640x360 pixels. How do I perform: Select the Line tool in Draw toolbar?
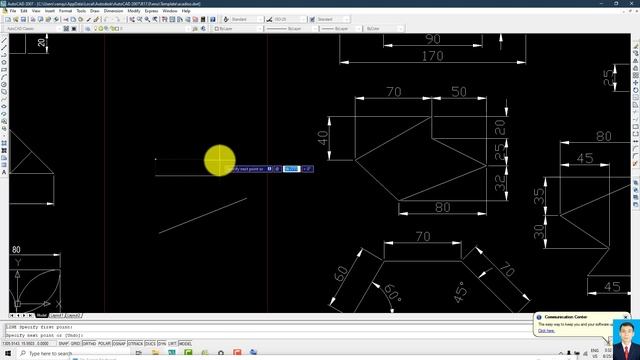[x=4, y=40]
